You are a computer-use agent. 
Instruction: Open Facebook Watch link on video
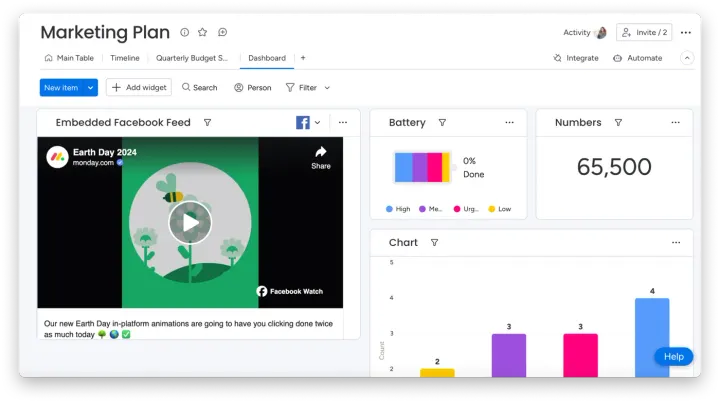tap(290, 291)
